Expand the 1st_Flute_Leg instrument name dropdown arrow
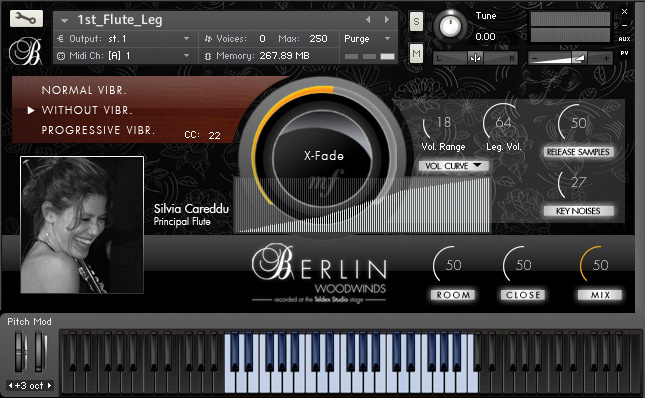 coord(64,20)
